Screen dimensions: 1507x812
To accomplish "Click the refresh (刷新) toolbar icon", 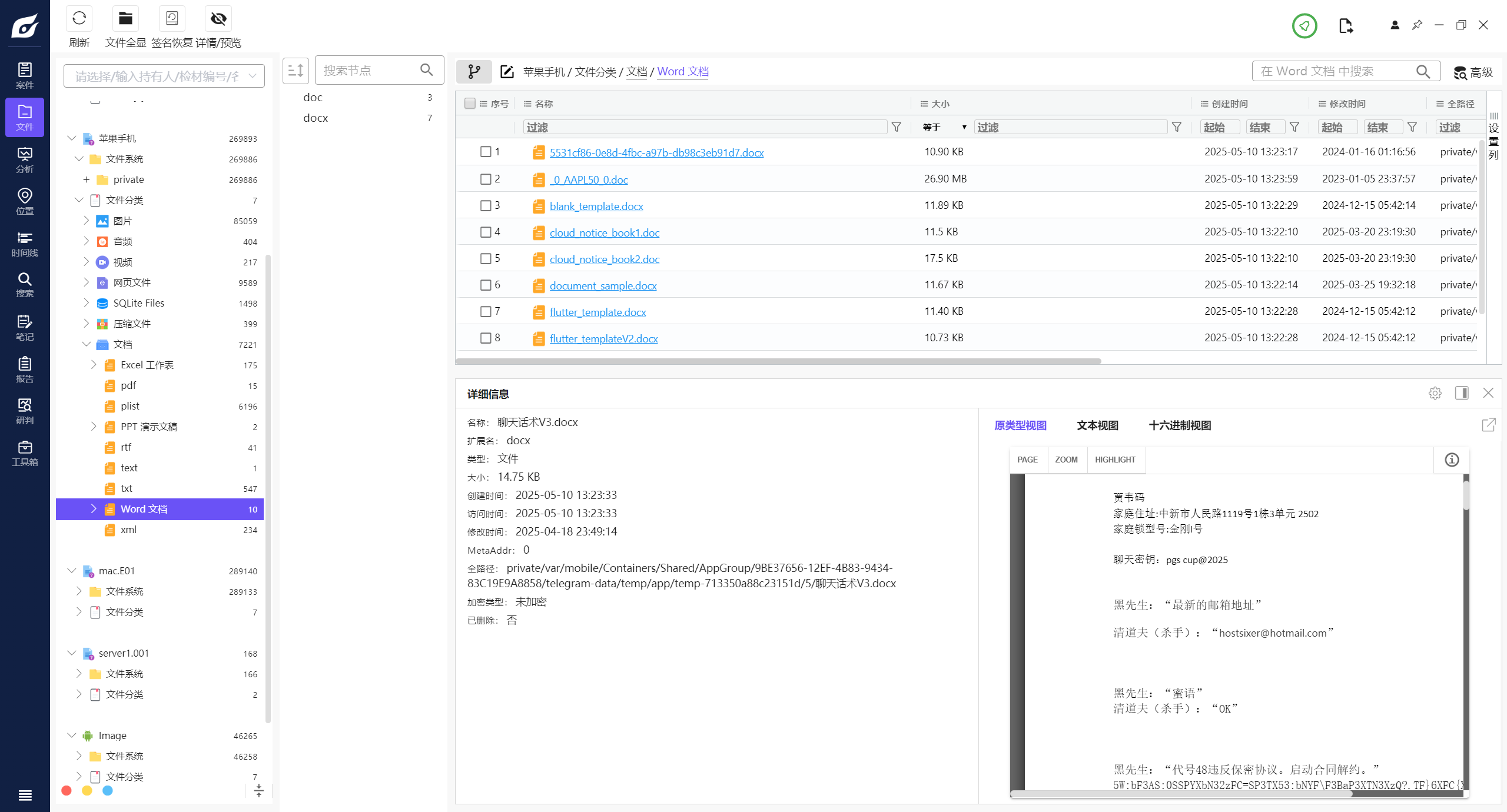I will [x=79, y=19].
